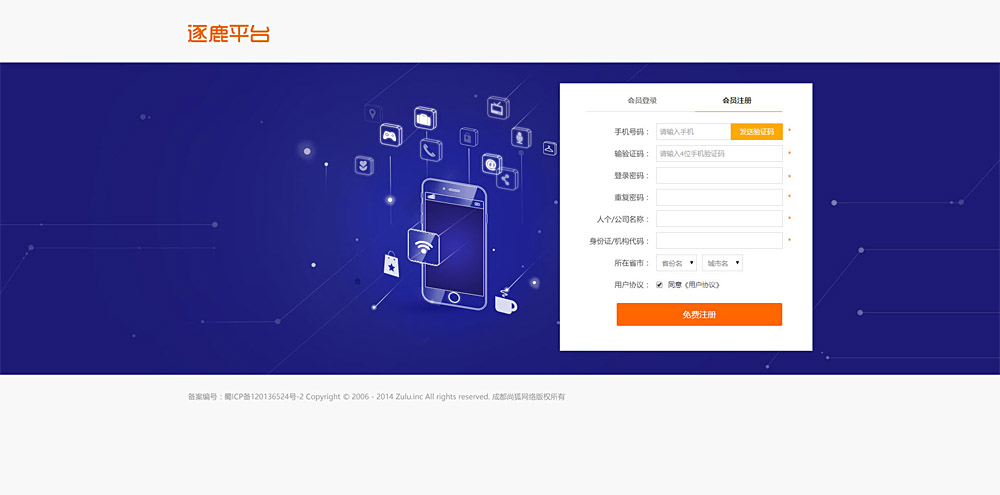Toggle the 同意《用户协议》 checkbox
The image size is (1000, 495).
(x=659, y=284)
